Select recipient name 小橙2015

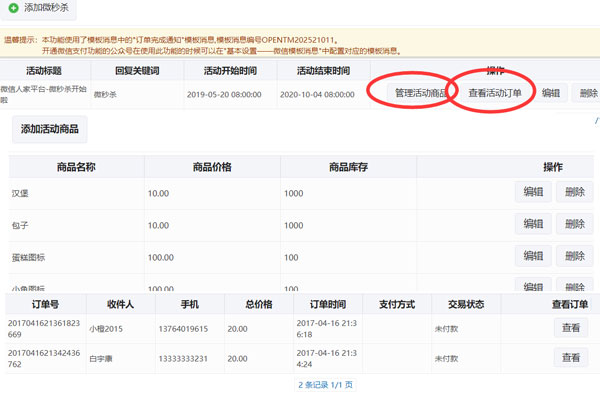click(106, 329)
